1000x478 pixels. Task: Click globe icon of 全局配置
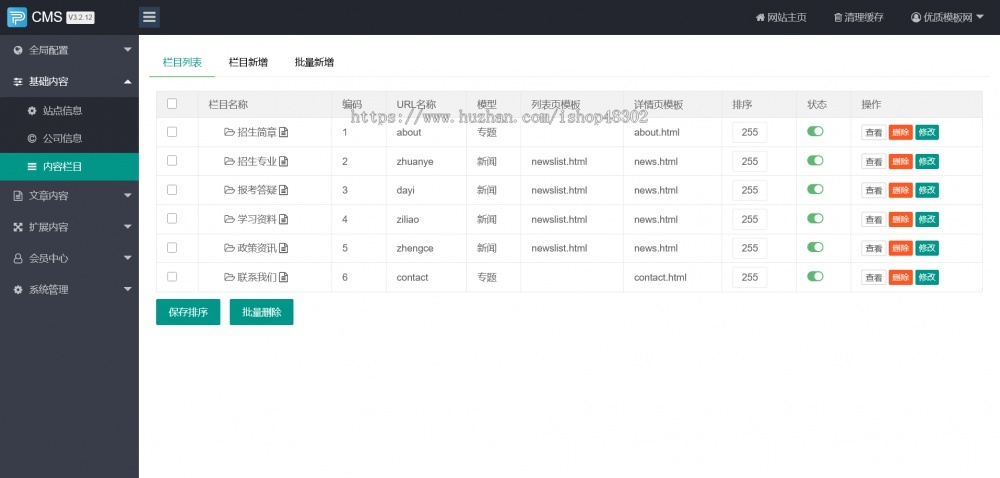click(x=18, y=50)
